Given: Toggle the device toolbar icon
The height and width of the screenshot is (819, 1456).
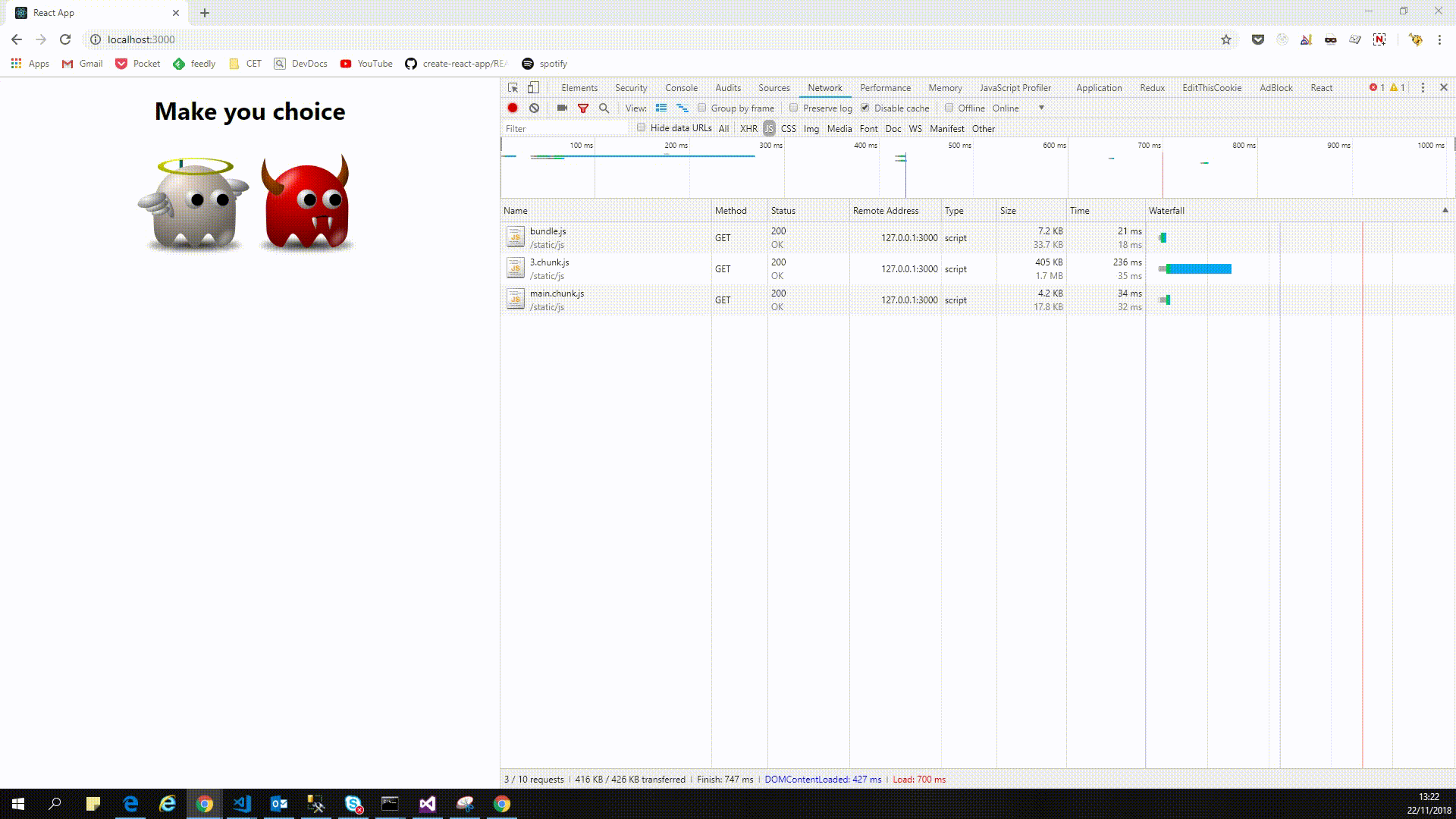Looking at the screenshot, I should pos(534,88).
